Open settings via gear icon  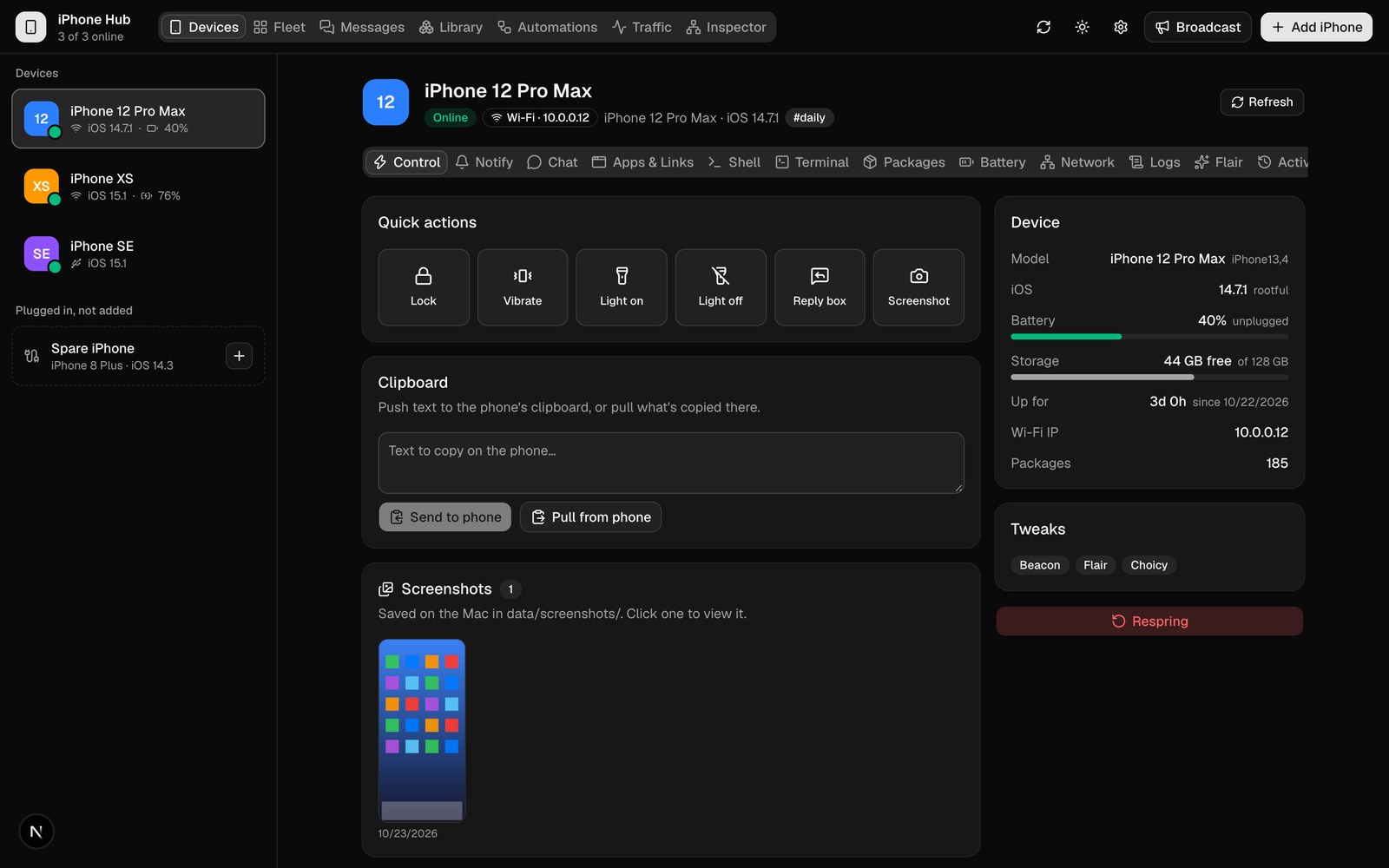pyautogui.click(x=1121, y=27)
